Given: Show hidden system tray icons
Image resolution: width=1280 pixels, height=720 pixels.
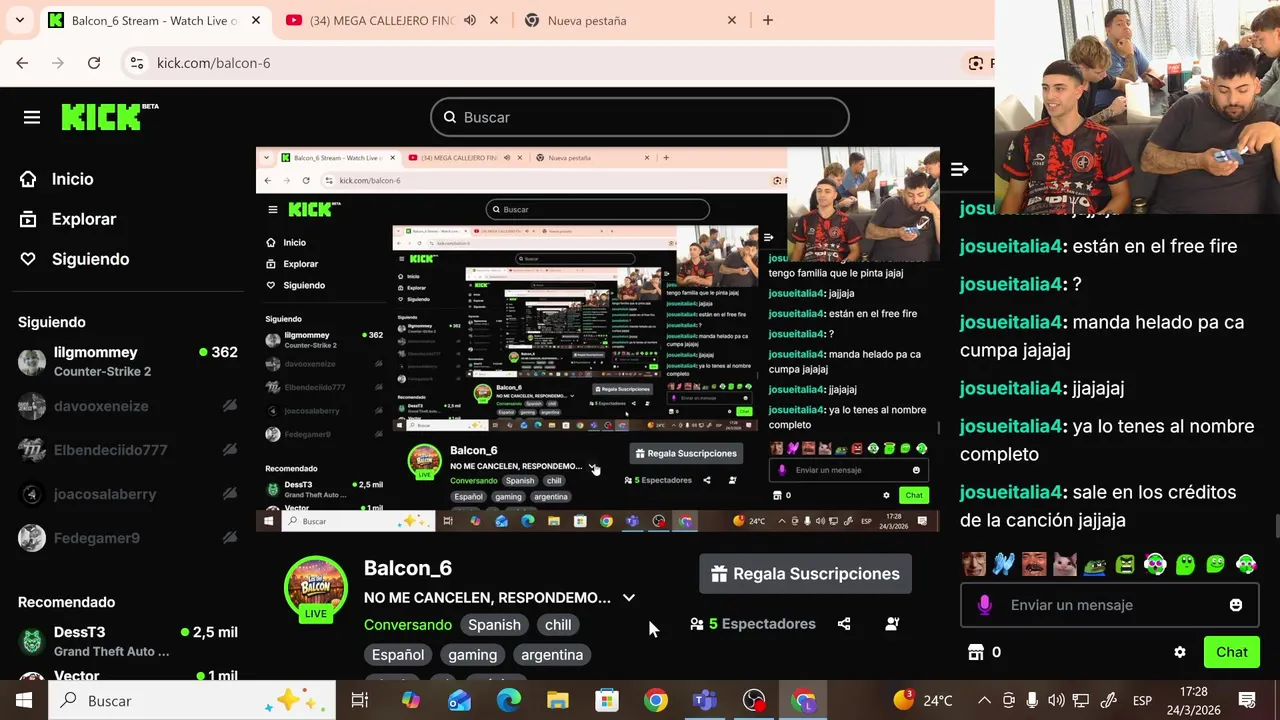Looking at the screenshot, I should [x=984, y=701].
